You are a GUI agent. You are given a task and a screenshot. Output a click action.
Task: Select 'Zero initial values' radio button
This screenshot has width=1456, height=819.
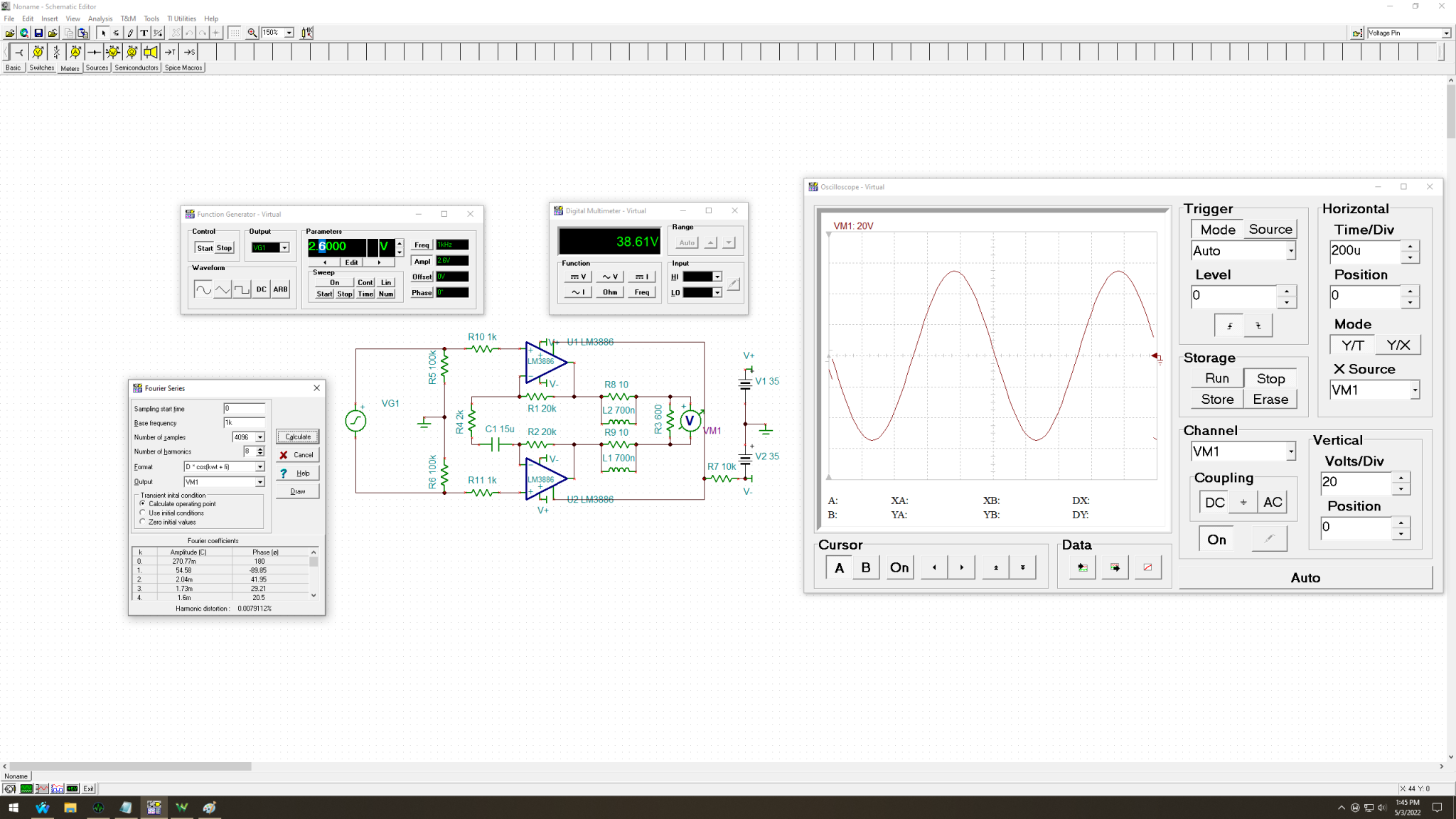coord(143,522)
